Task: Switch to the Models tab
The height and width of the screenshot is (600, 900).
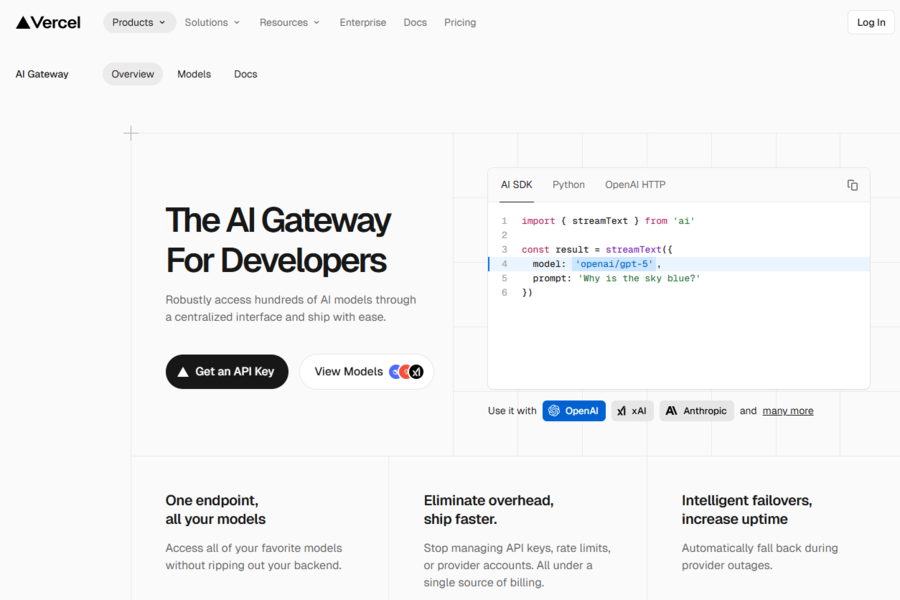Action: click(x=194, y=74)
